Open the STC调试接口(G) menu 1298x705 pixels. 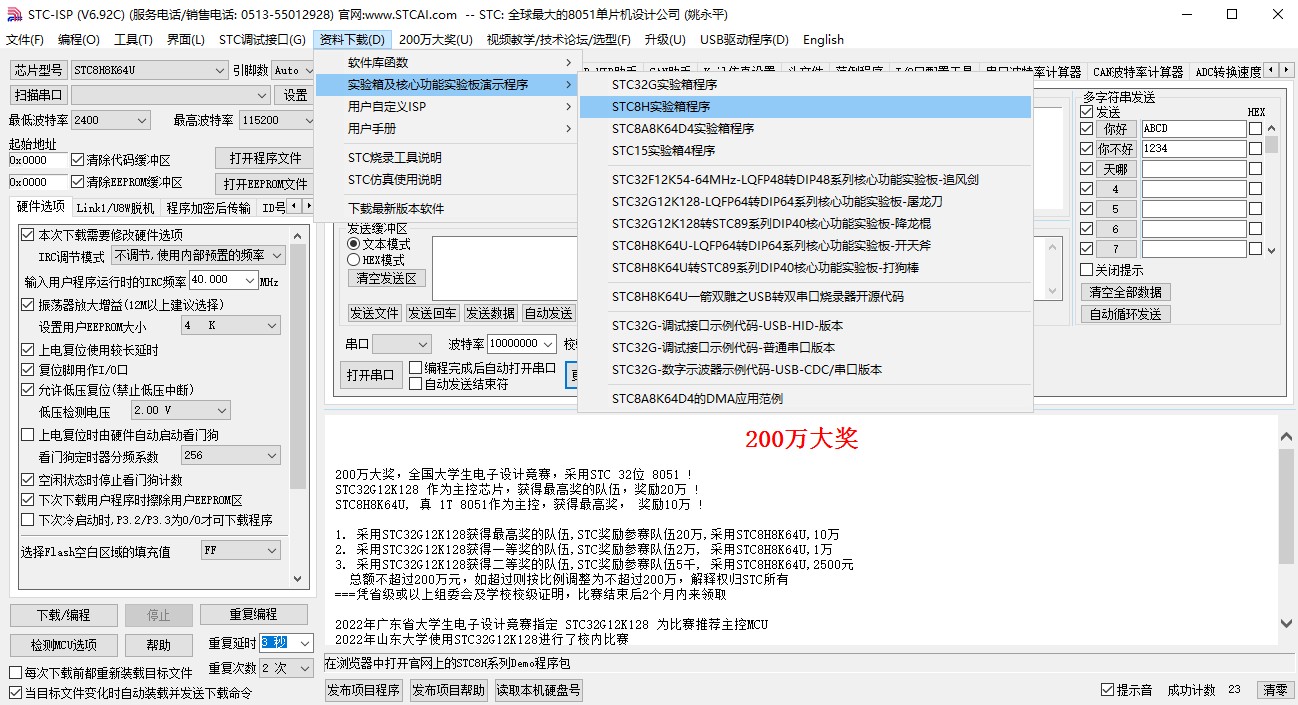tap(262, 40)
